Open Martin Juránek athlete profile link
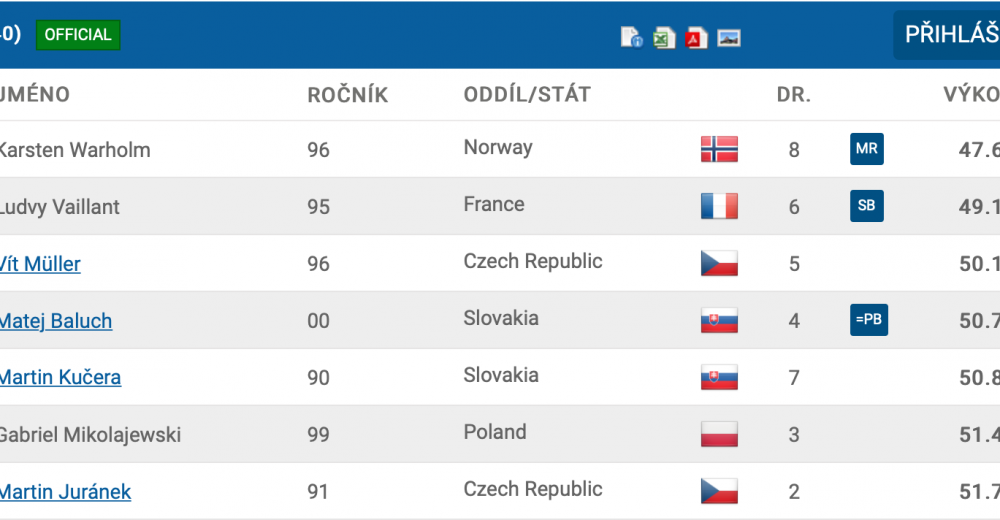This screenshot has width=1000, height=520. pos(65,491)
